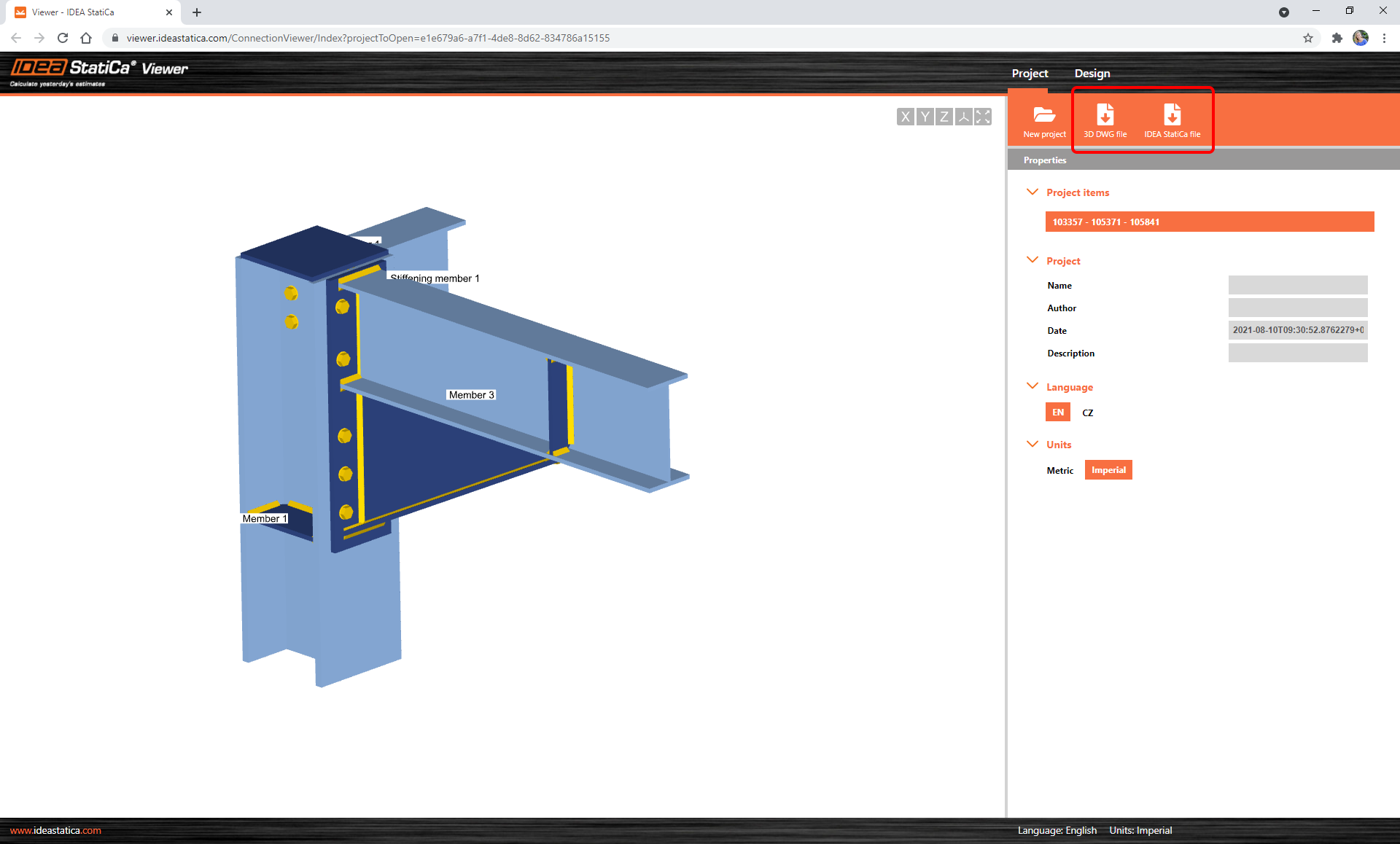Image resolution: width=1400 pixels, height=844 pixels.
Task: Click the project Name input field
Action: click(1297, 285)
